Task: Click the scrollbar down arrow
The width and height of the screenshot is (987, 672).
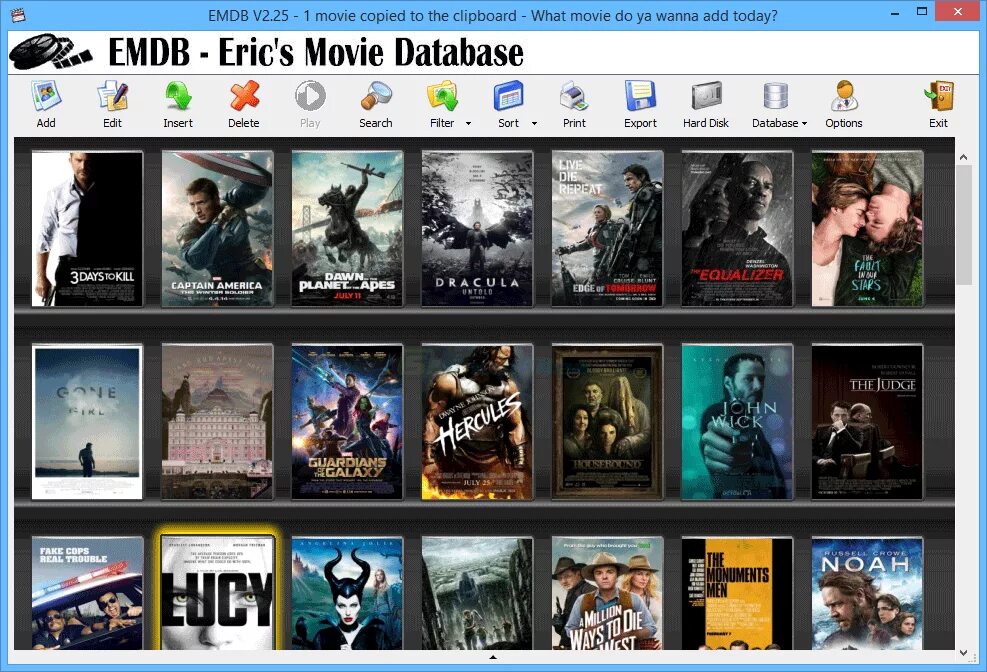Action: click(964, 653)
